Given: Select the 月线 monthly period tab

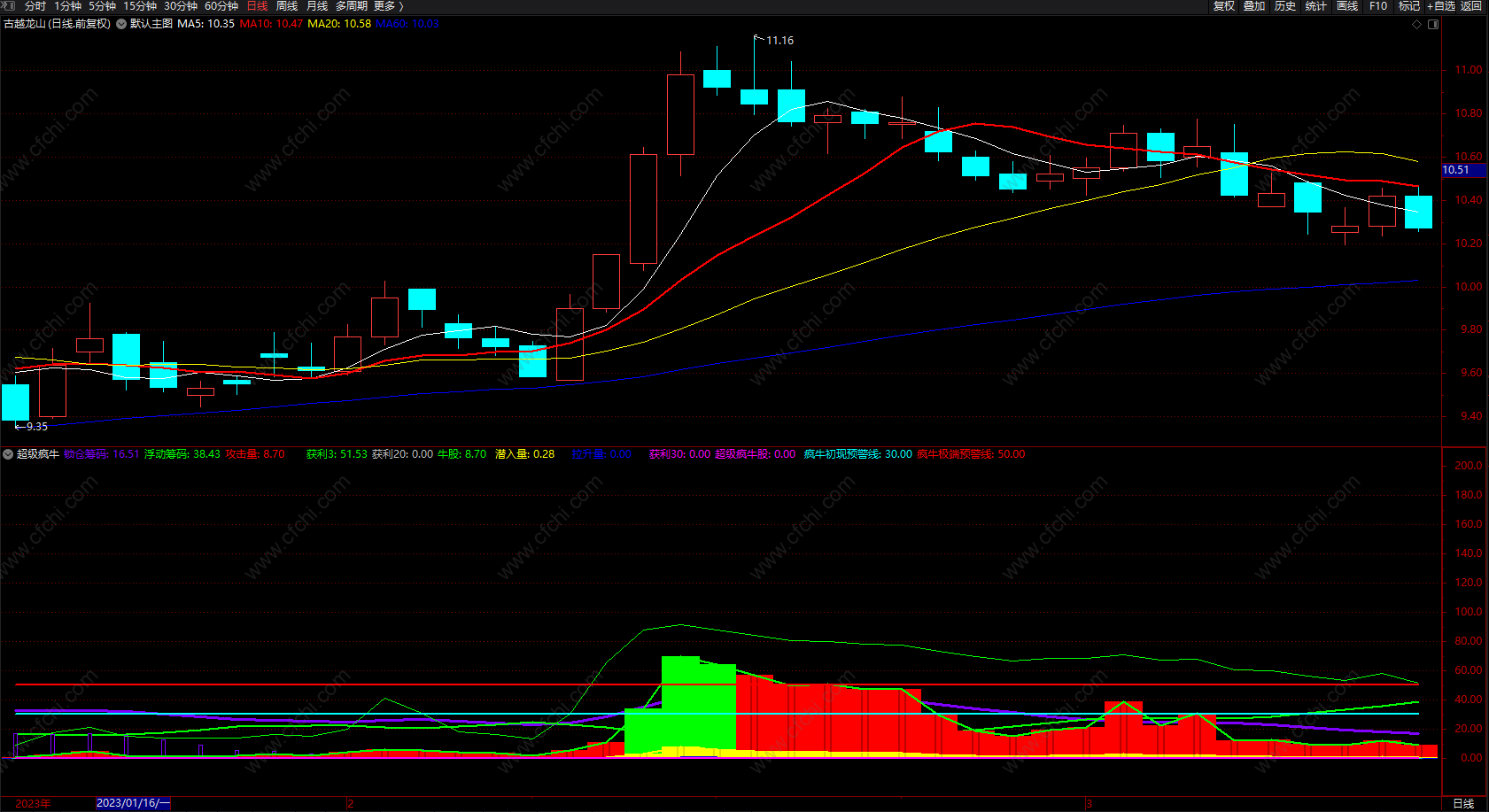Looking at the screenshot, I should click(317, 6).
